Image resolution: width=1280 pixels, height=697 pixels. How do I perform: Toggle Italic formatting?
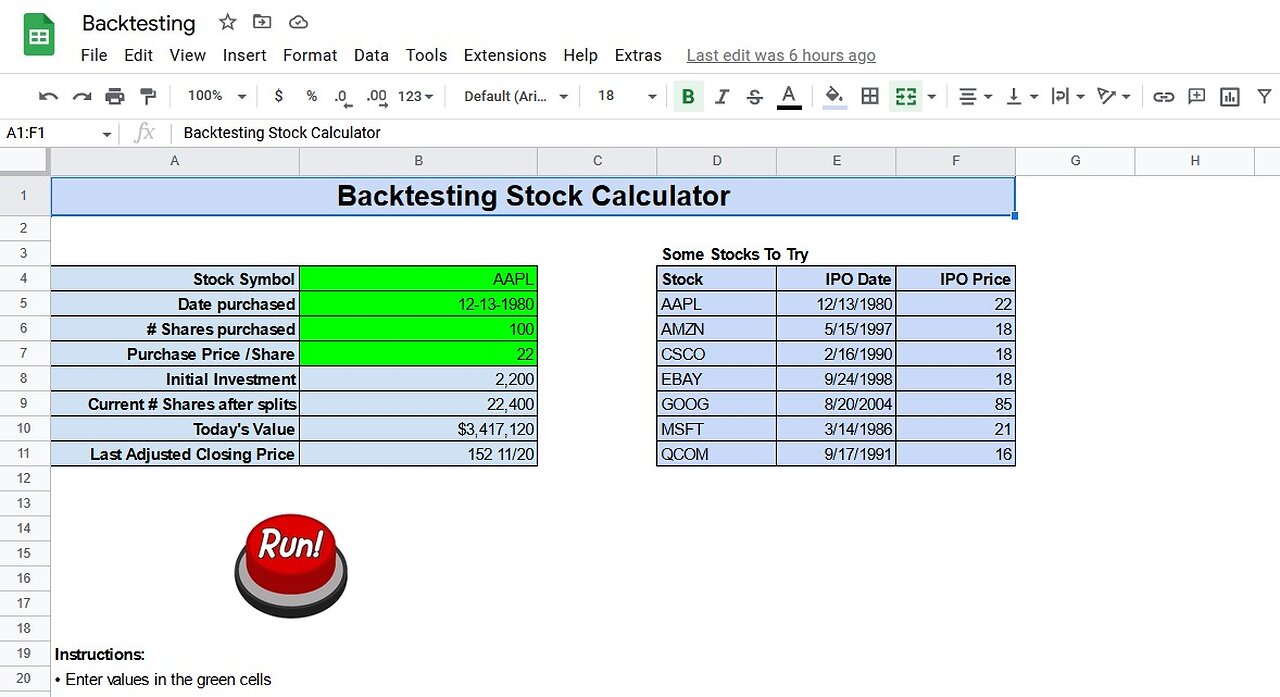pyautogui.click(x=722, y=96)
